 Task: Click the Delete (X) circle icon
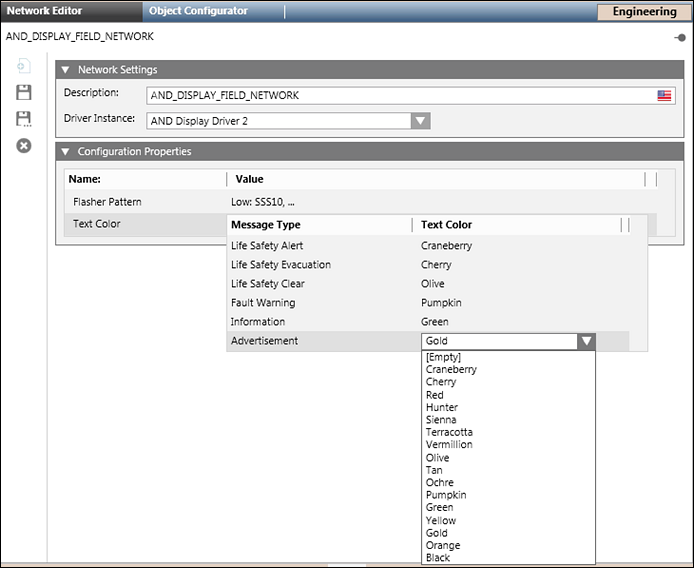click(x=24, y=146)
